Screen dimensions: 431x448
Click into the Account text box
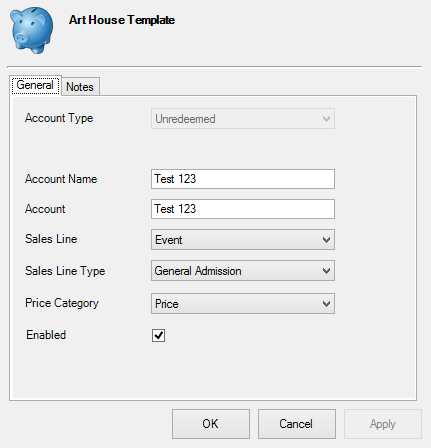pos(243,209)
